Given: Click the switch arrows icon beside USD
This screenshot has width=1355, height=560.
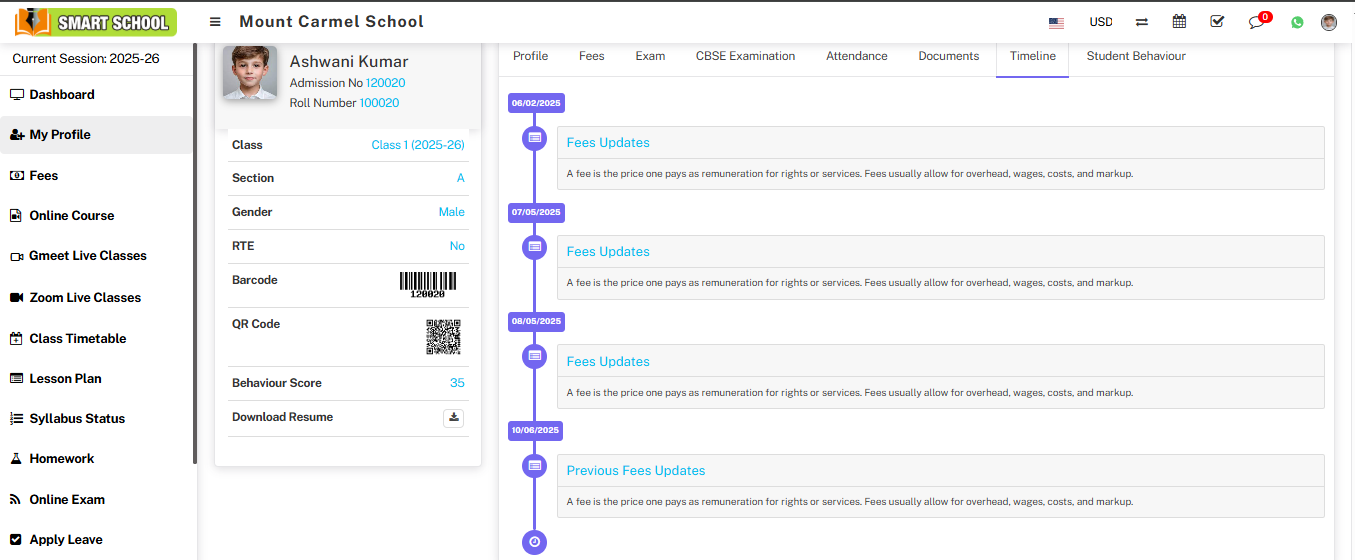Looking at the screenshot, I should (x=1141, y=22).
